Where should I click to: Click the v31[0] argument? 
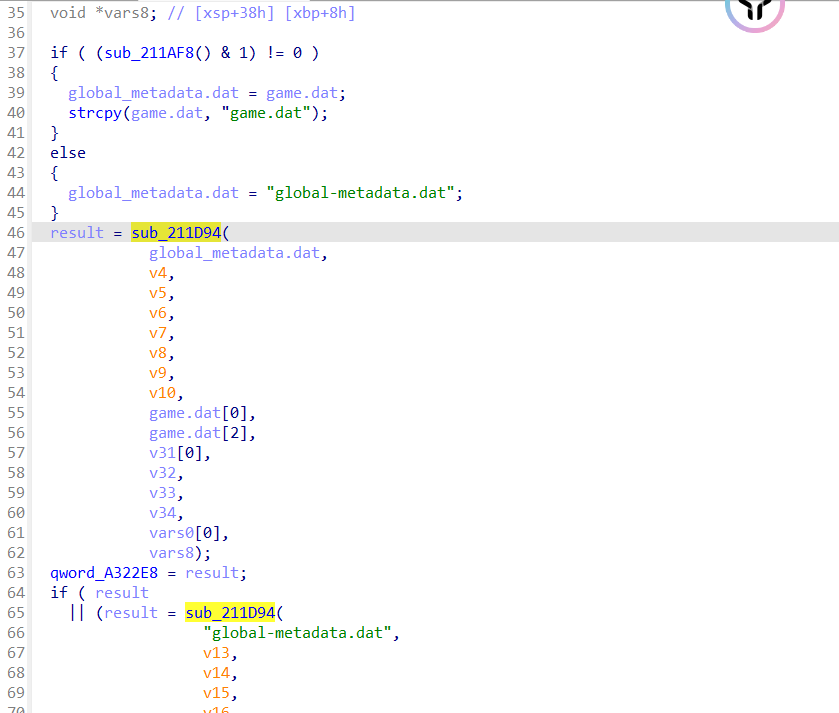(x=176, y=453)
